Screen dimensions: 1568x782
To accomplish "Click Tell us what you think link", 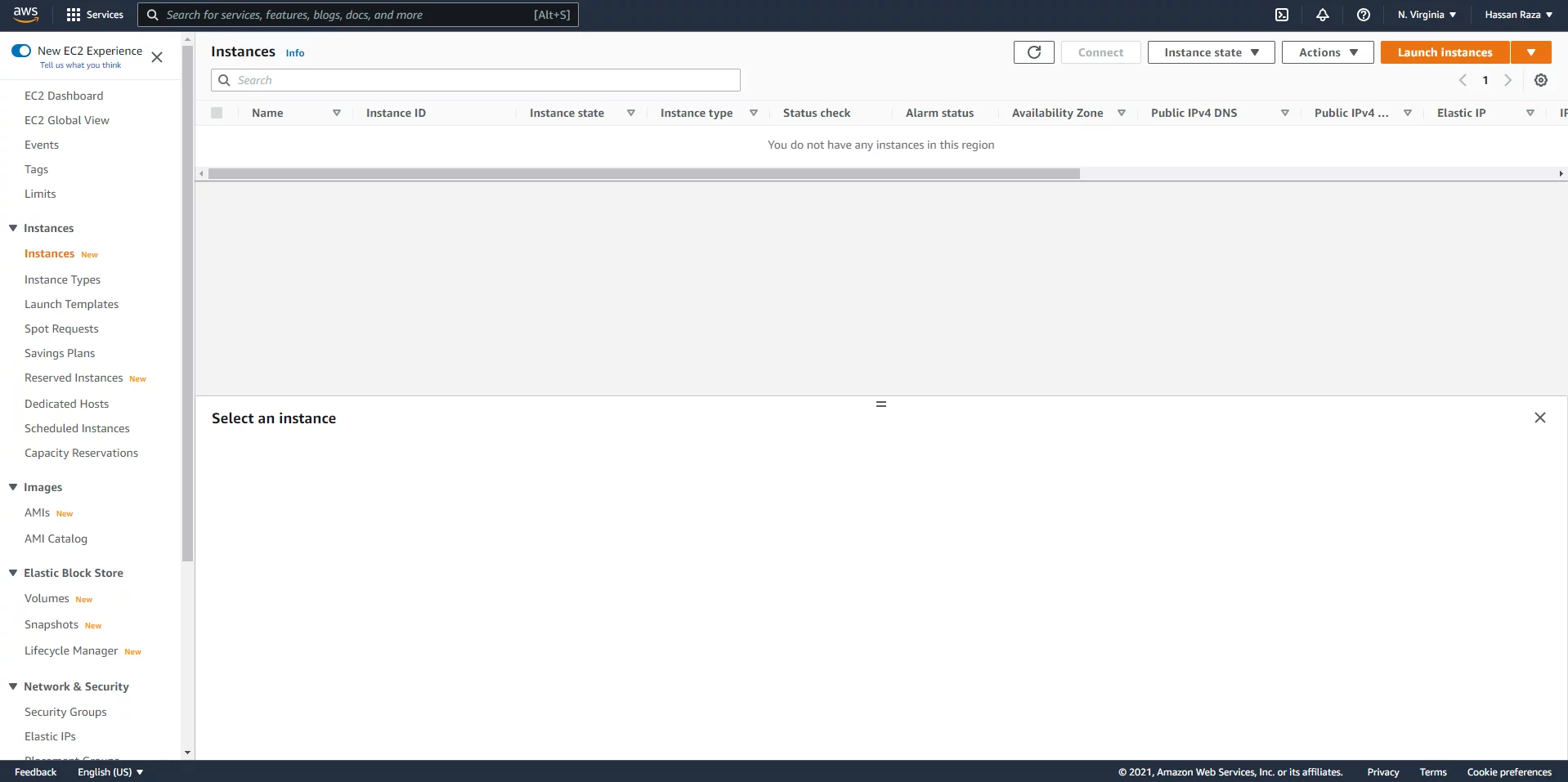I will tap(80, 65).
